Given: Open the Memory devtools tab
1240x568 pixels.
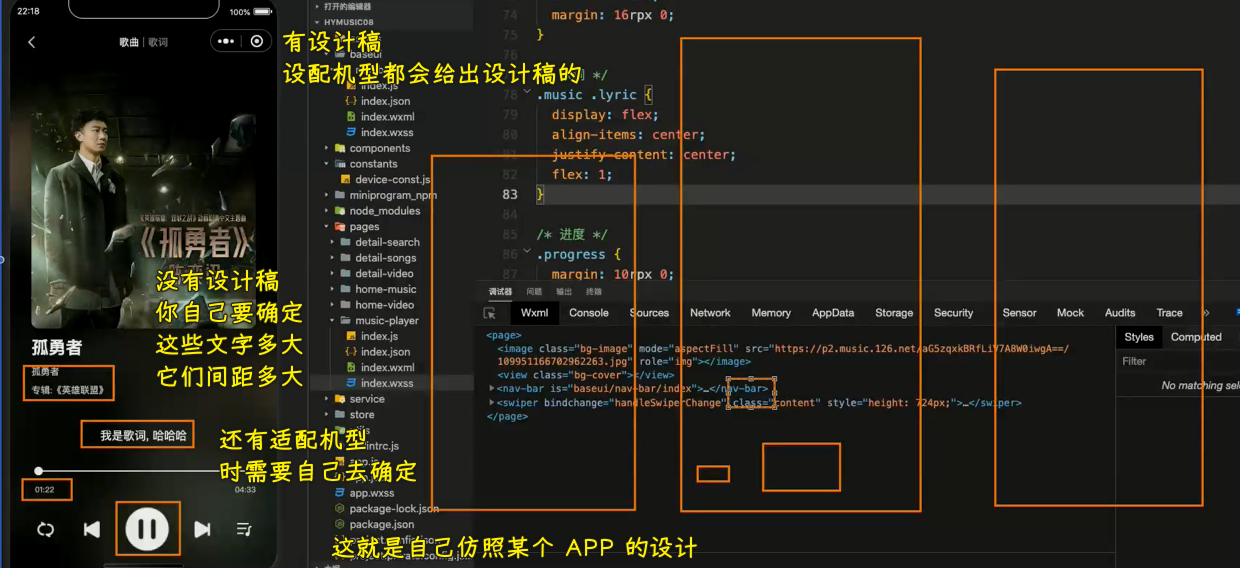Looking at the screenshot, I should click(771, 313).
